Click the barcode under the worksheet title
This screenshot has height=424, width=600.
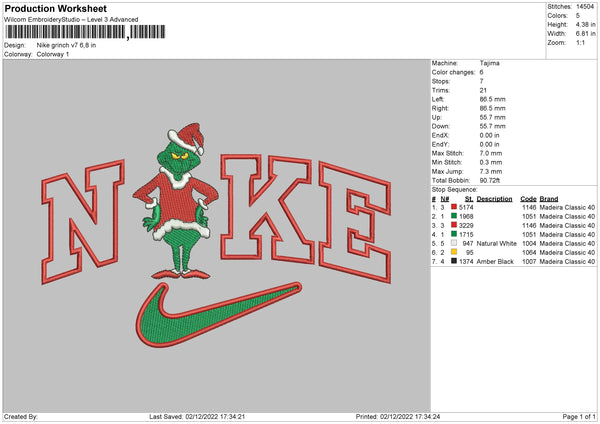(x=85, y=32)
